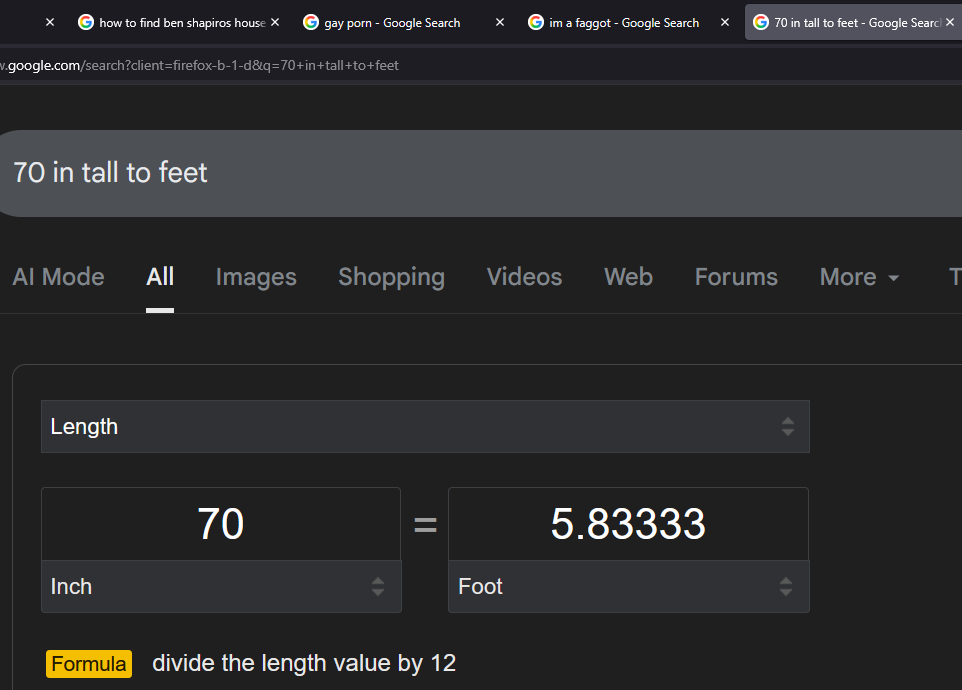Close the 'im a' Google Search tab
962x690 pixels.
tap(725, 22)
